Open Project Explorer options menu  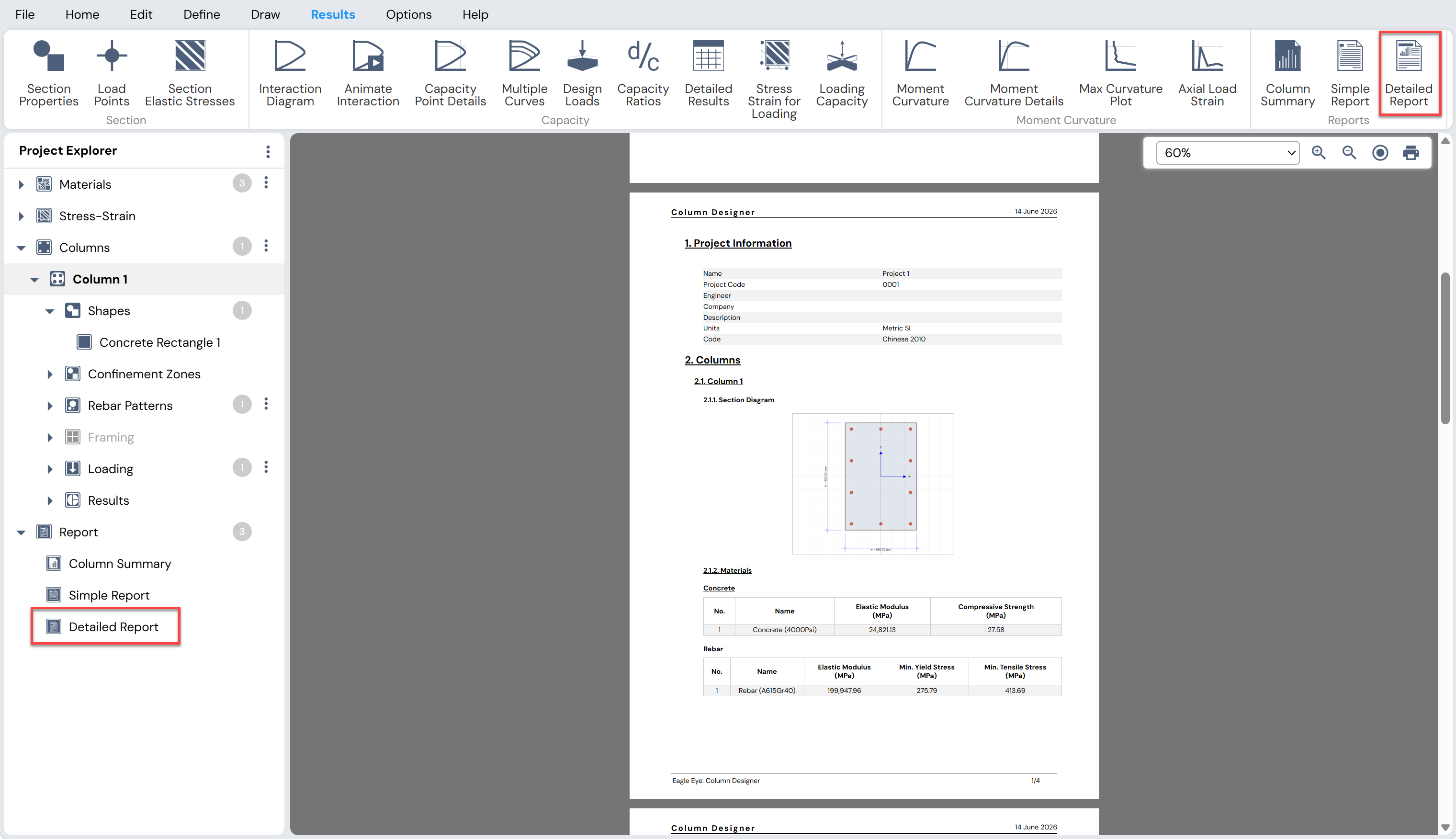(x=268, y=151)
